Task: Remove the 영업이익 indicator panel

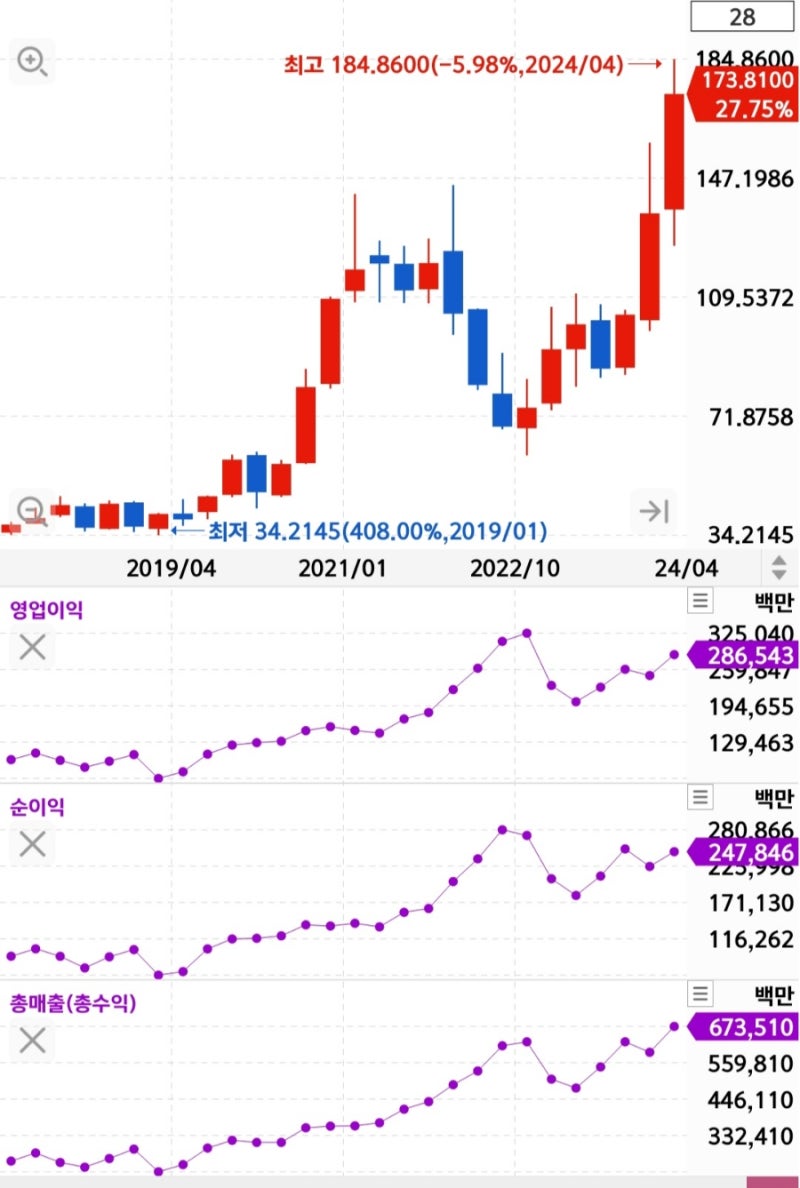Action: tap(33, 647)
